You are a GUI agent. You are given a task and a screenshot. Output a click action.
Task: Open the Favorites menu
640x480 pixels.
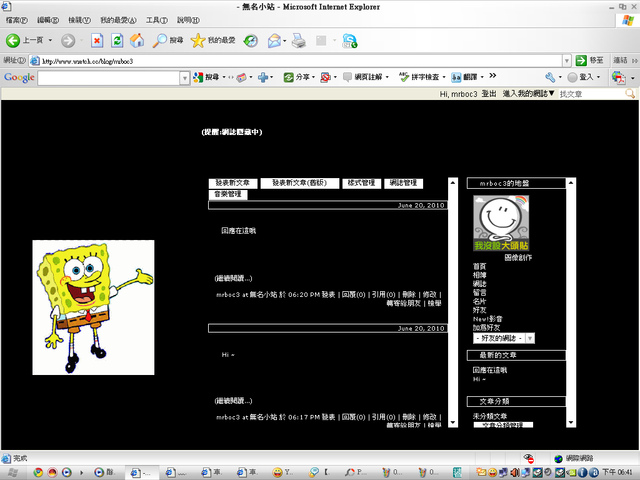coord(118,20)
